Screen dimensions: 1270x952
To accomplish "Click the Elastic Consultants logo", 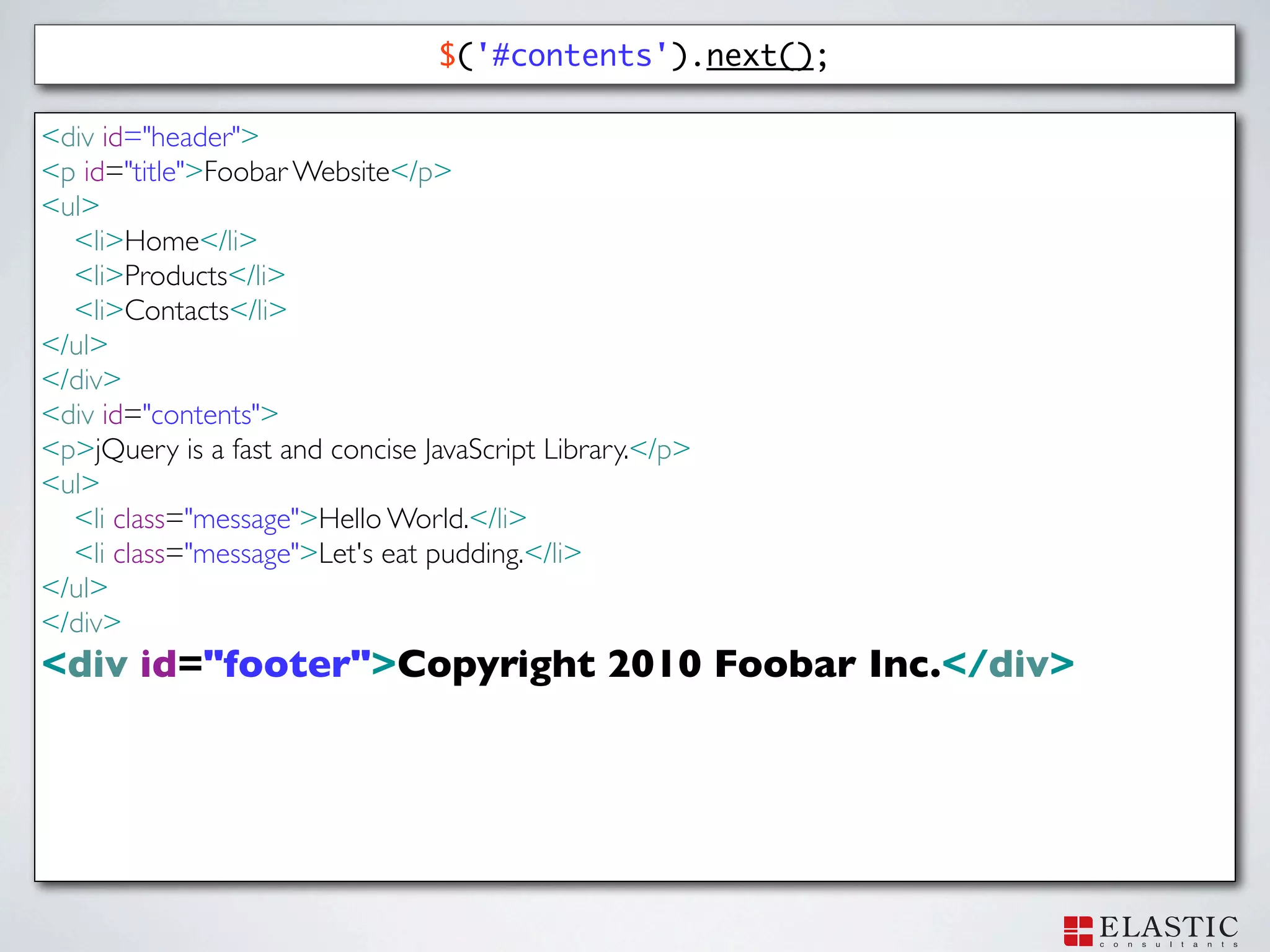I will point(1151,931).
